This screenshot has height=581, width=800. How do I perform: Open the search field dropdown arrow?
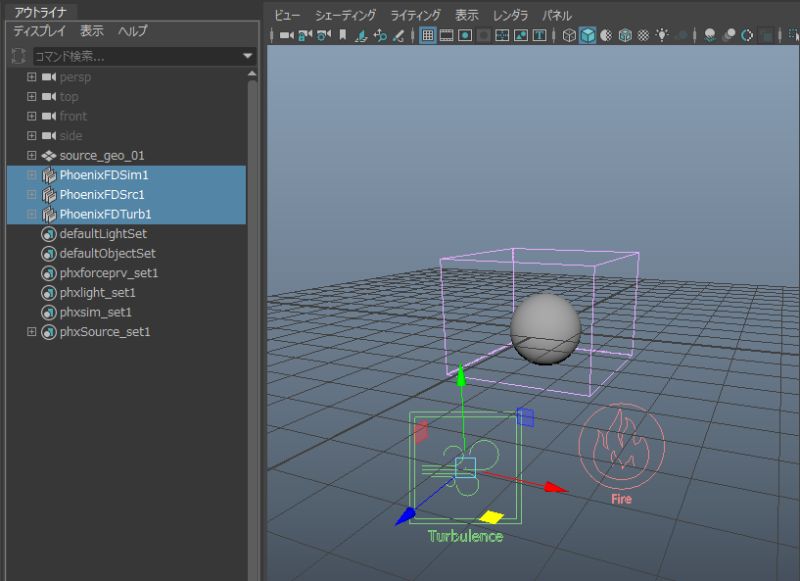point(248,56)
